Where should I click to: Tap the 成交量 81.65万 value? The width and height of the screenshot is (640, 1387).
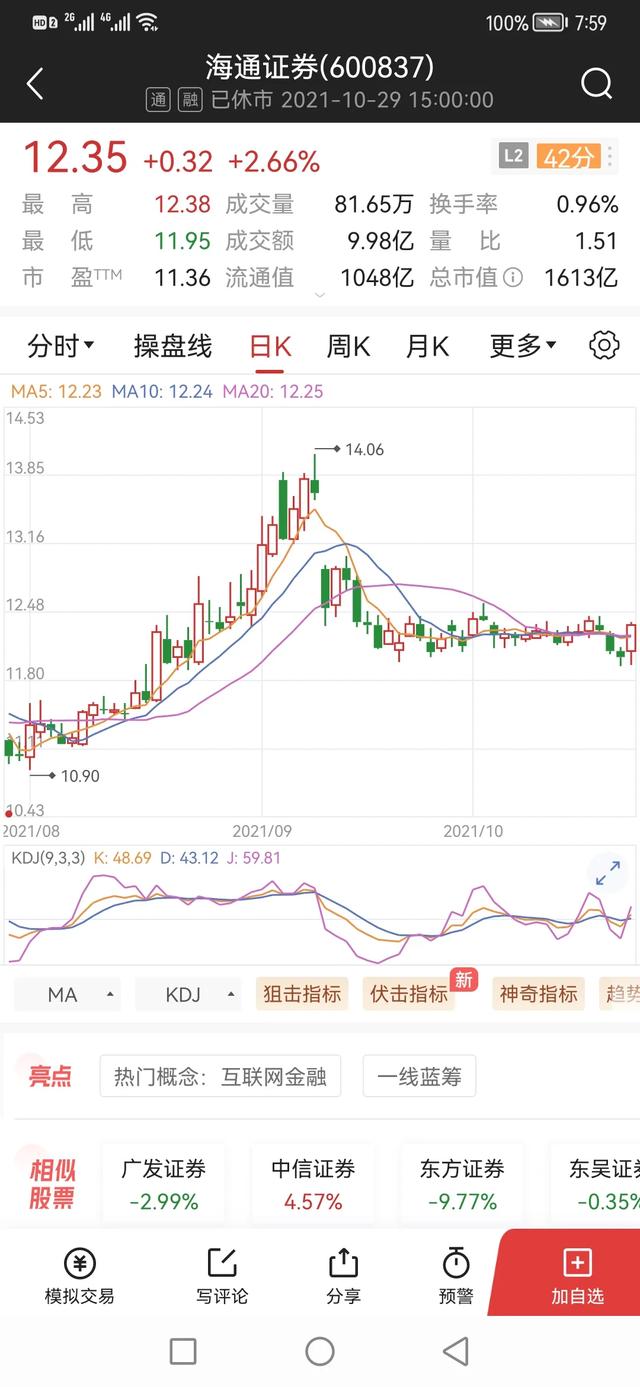(374, 205)
